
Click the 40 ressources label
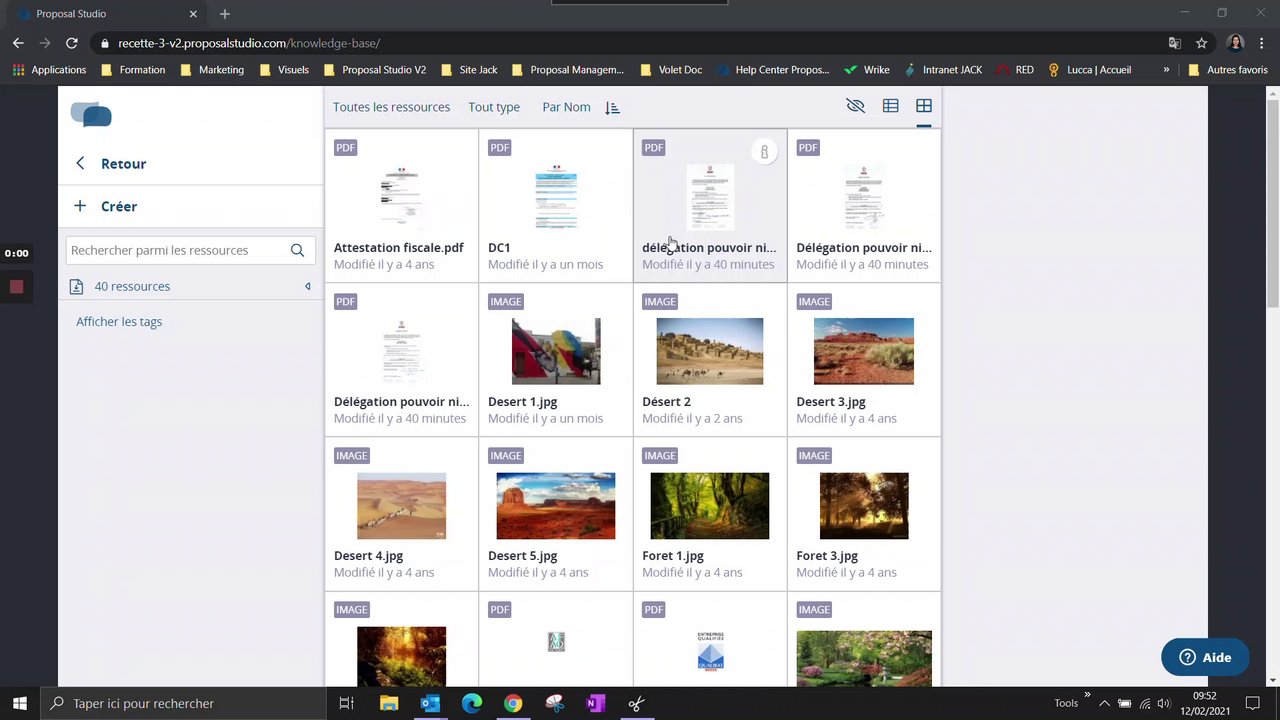(x=132, y=286)
